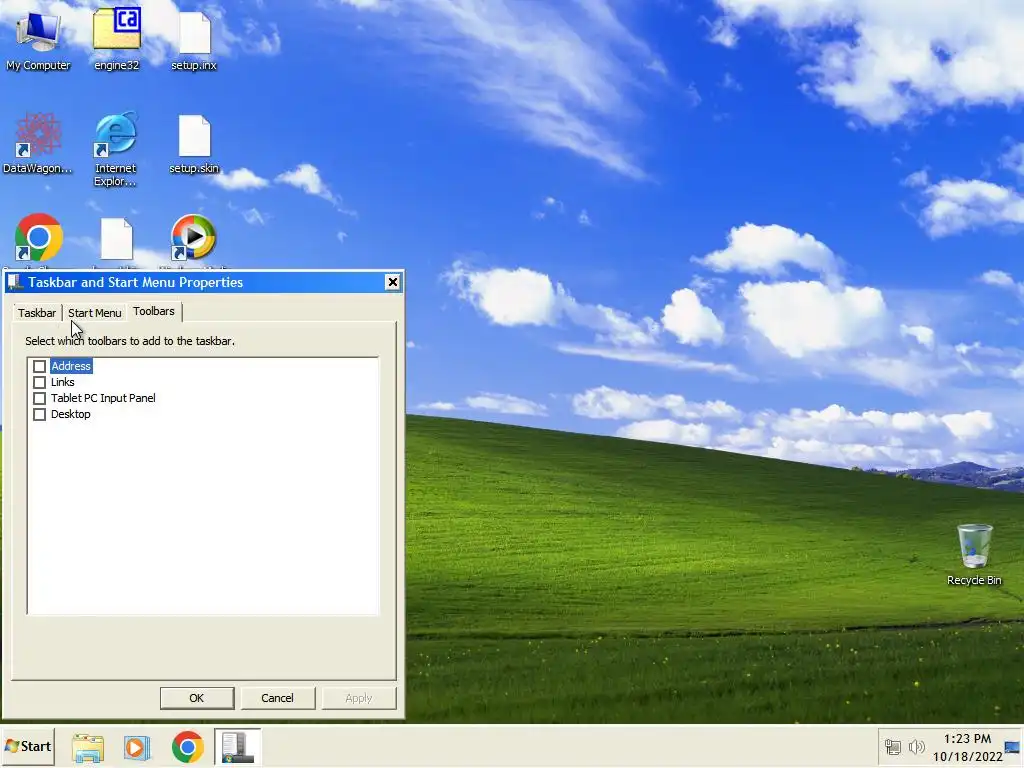
Task: Click the volume speaker tray icon
Action: [917, 746]
